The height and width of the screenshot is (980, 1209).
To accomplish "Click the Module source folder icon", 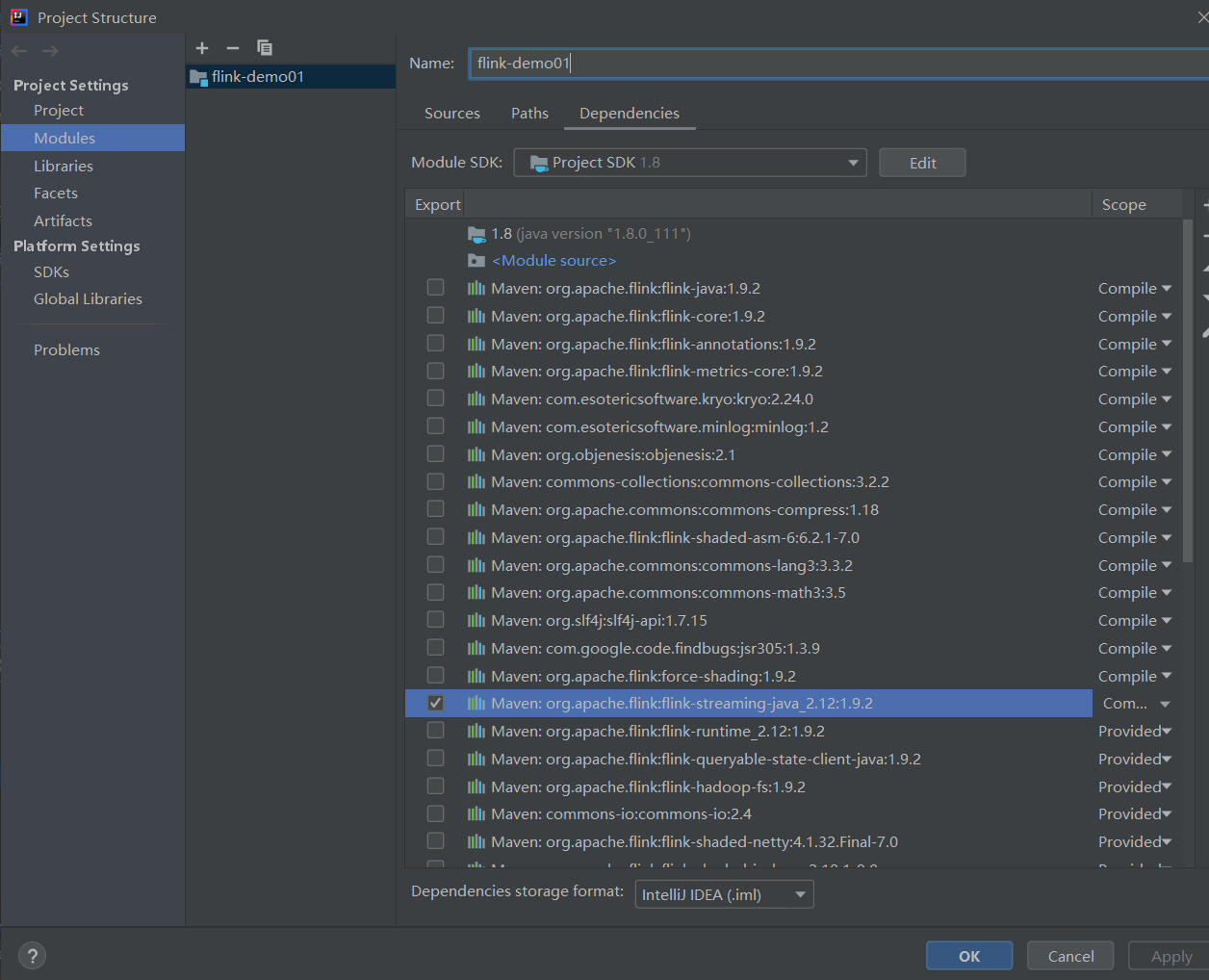I will pyautogui.click(x=476, y=260).
